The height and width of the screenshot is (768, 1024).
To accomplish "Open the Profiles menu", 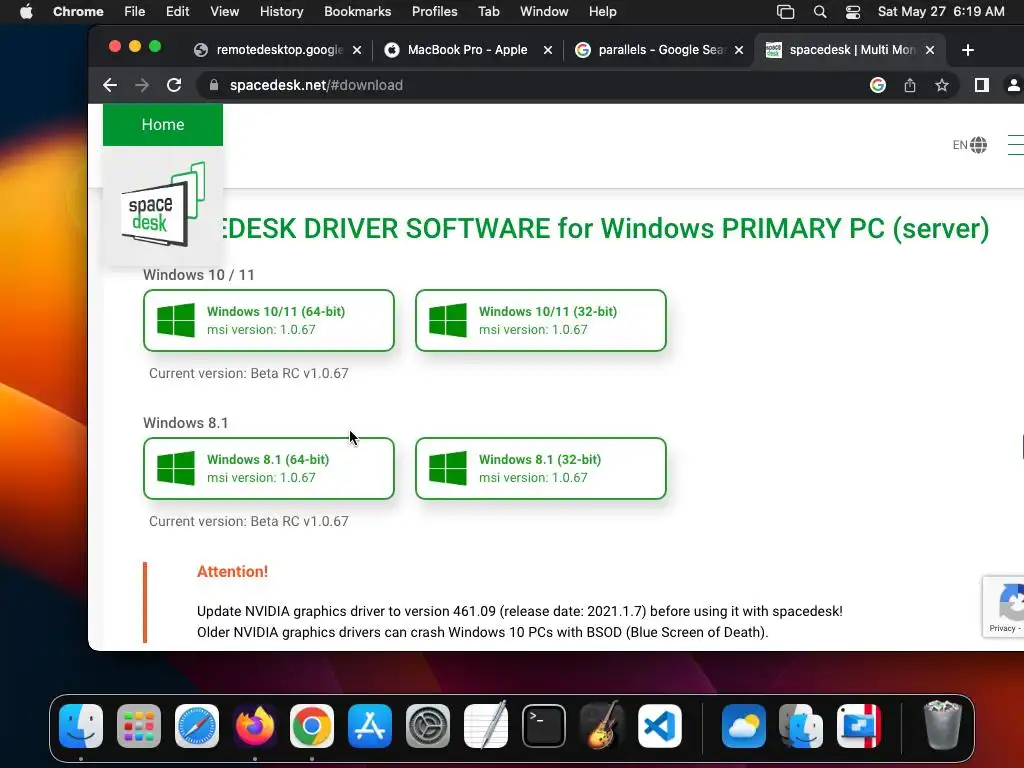I will [434, 12].
